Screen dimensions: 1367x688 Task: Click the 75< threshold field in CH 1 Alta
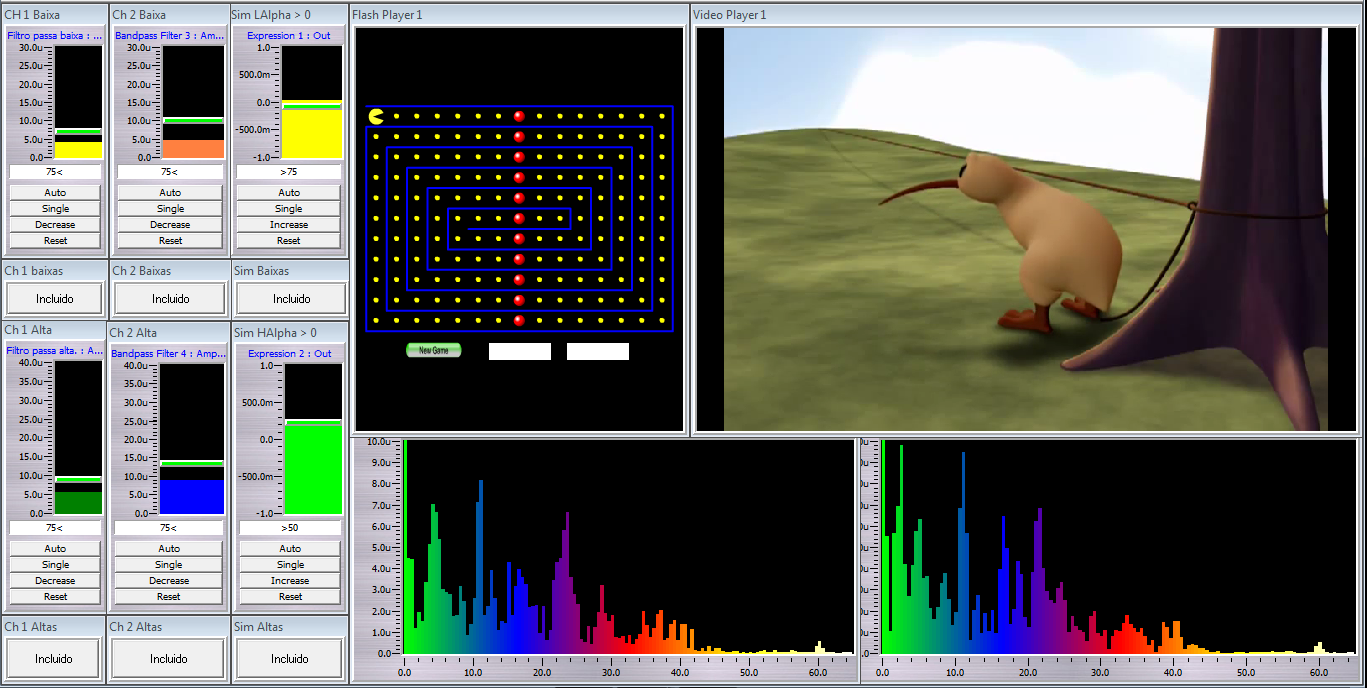tap(55, 528)
